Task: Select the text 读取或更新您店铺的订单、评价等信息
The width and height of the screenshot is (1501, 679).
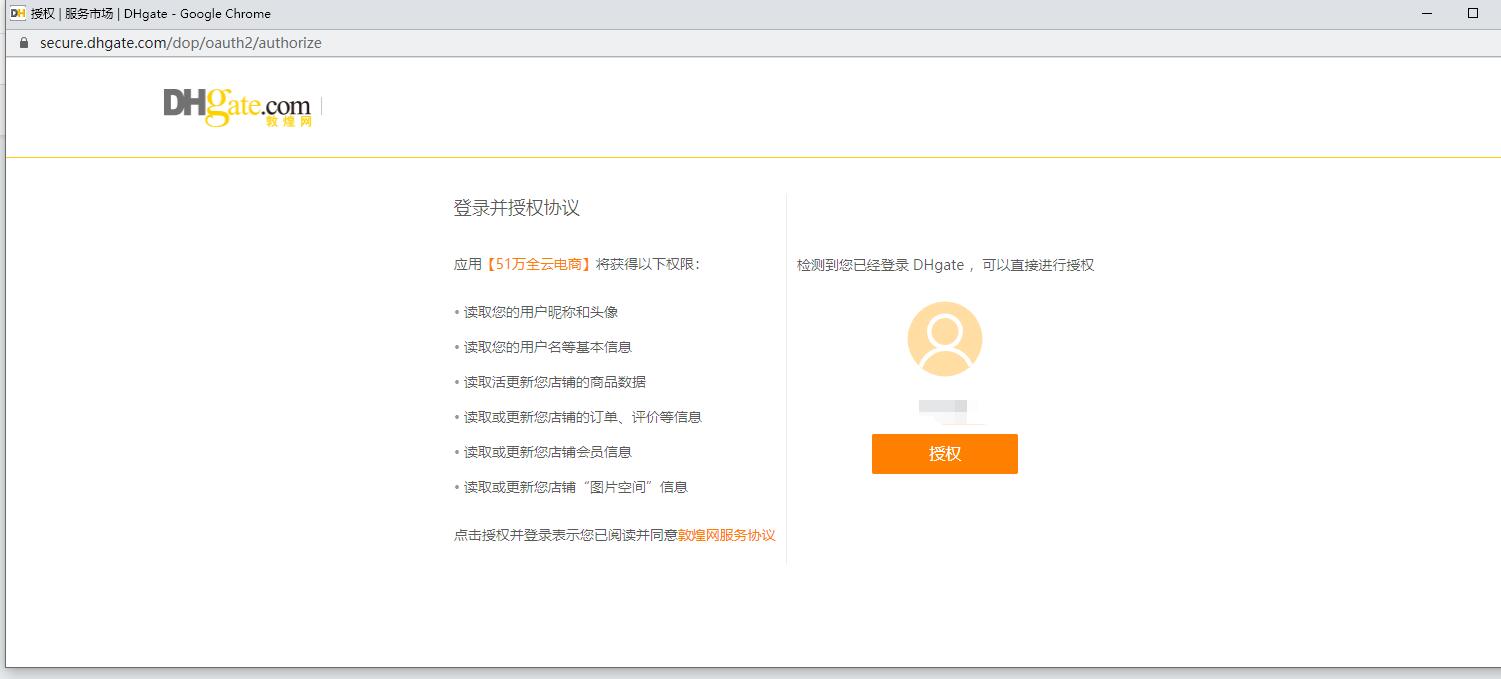Action: (583, 417)
